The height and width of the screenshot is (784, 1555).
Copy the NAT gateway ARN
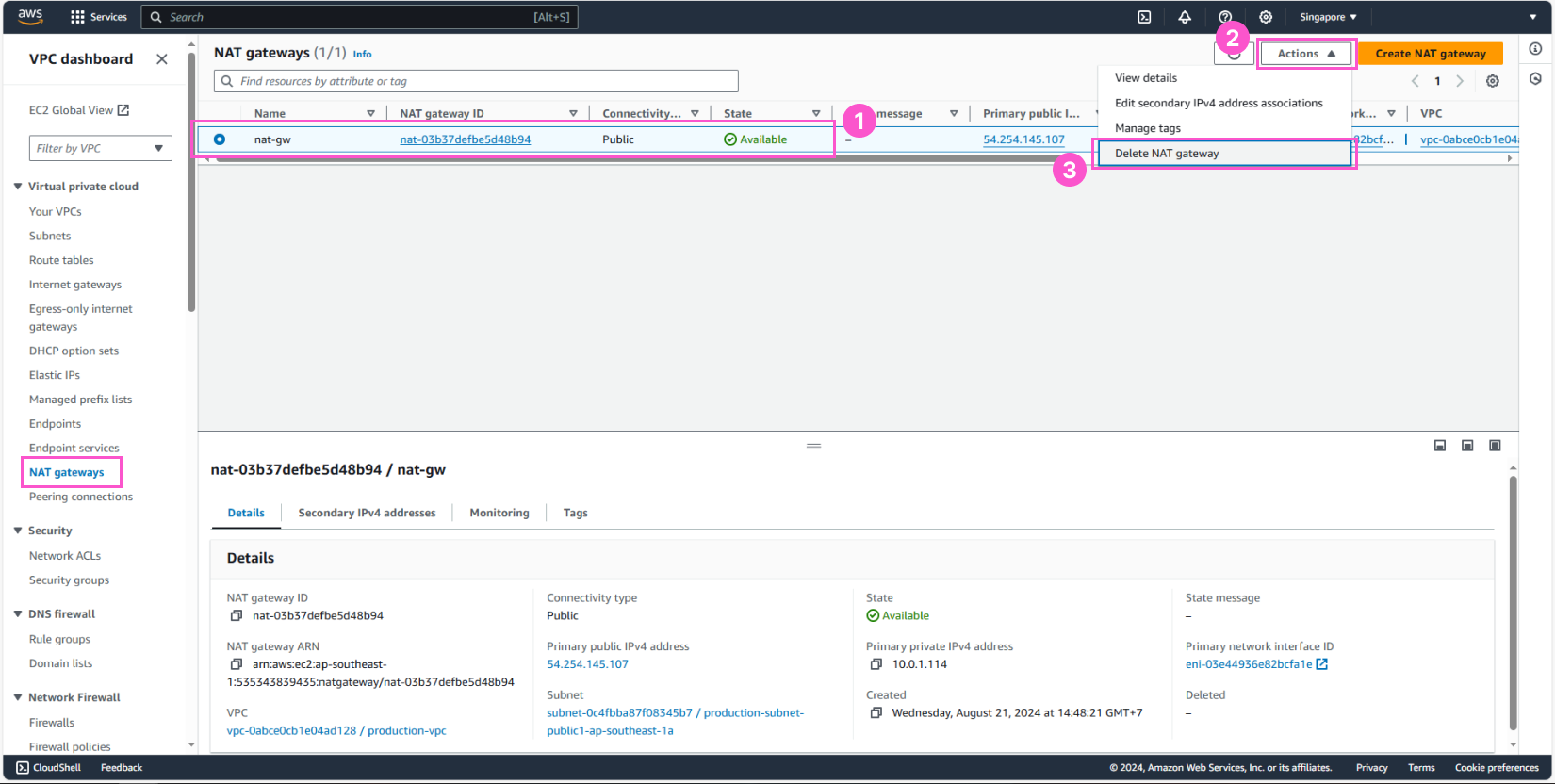[x=237, y=664]
